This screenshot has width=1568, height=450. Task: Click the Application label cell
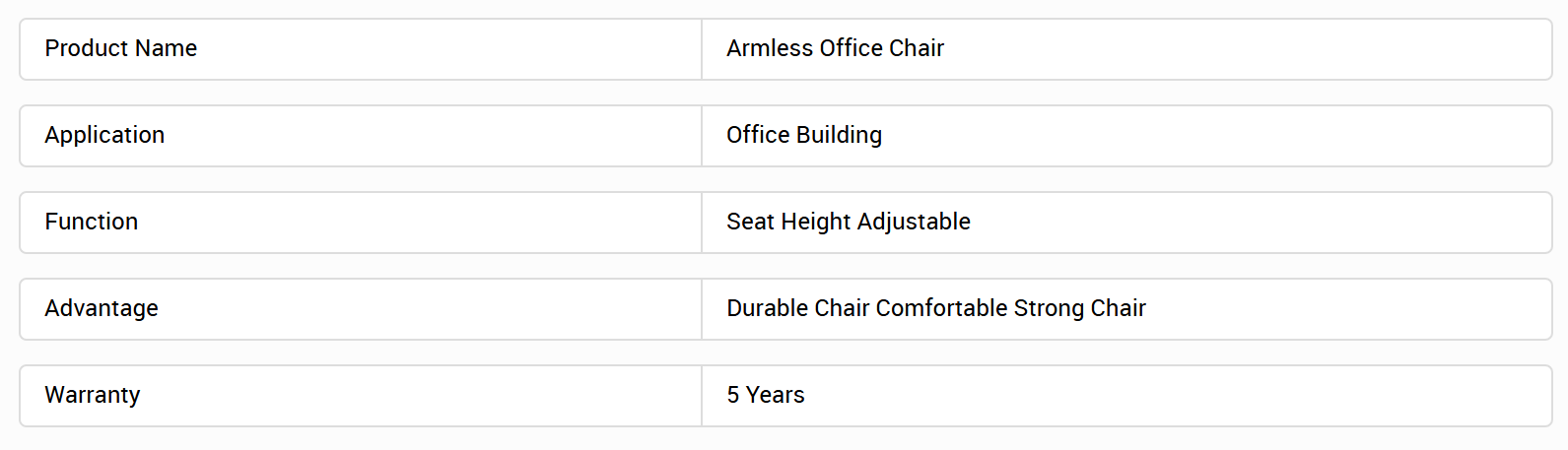coord(361,135)
